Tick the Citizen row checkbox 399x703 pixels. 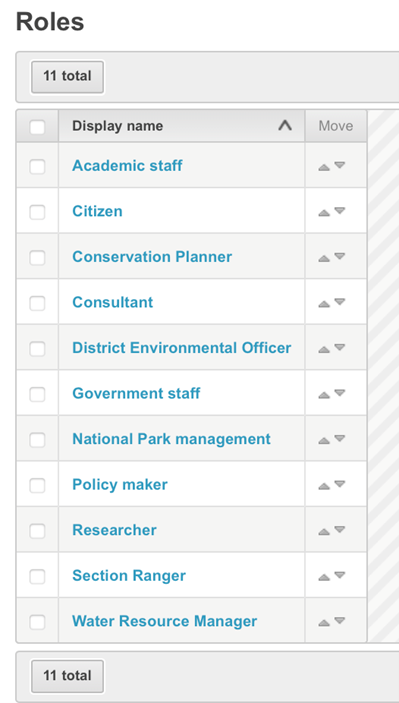pos(37,213)
